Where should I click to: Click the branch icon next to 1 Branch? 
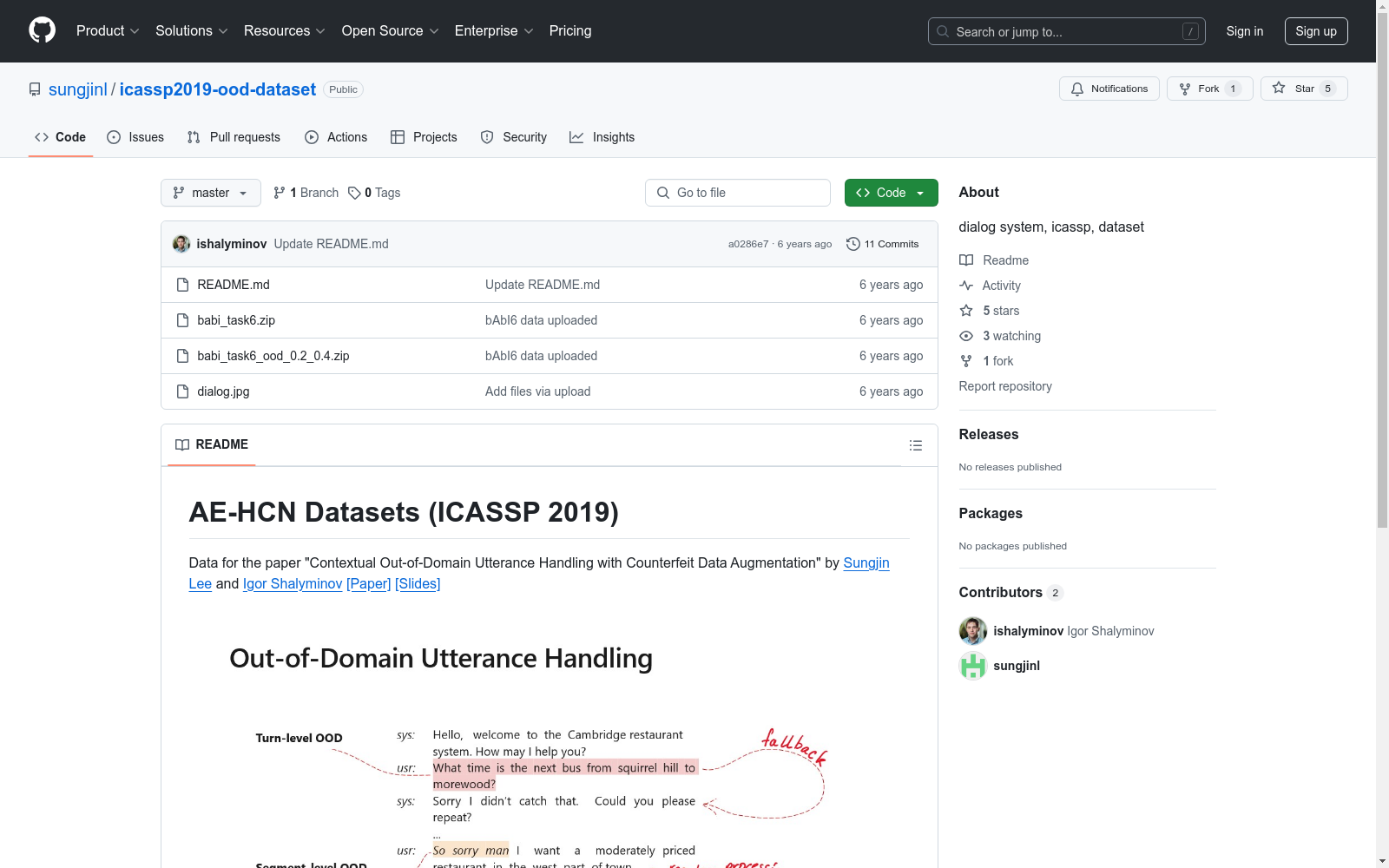pos(280,193)
